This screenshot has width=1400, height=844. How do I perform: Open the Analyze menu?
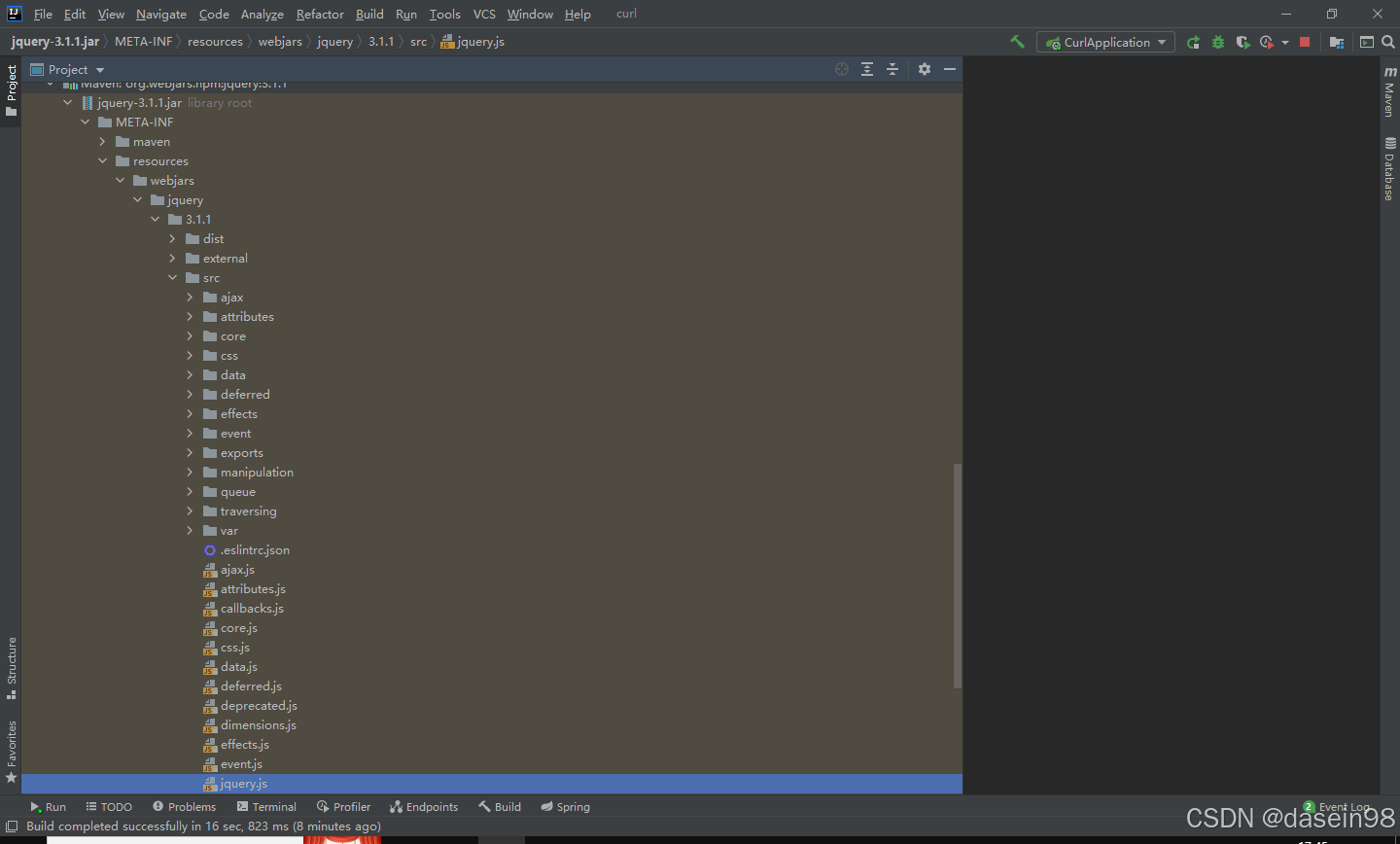tap(262, 14)
